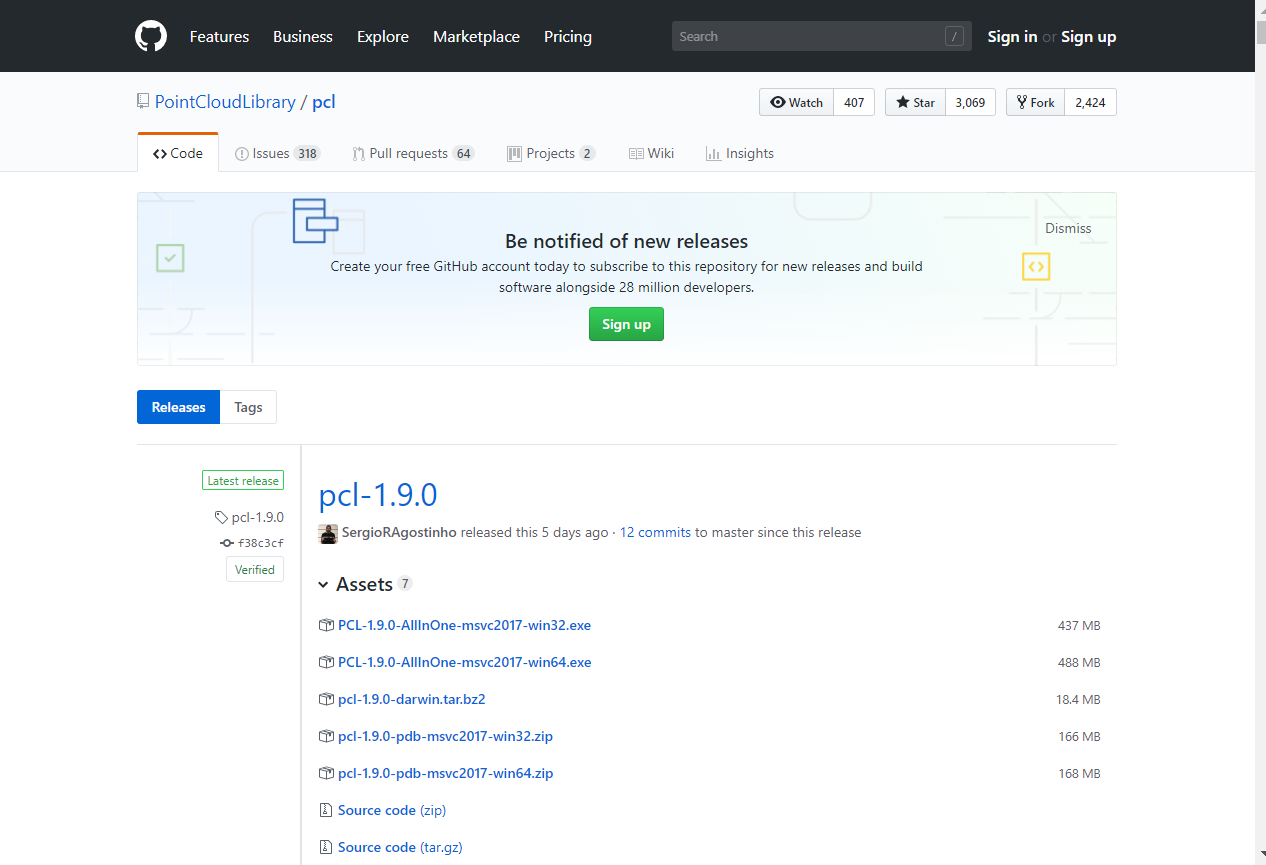Click the green Sign up button in banner
Screen dimensions: 1266x865
click(x=626, y=324)
